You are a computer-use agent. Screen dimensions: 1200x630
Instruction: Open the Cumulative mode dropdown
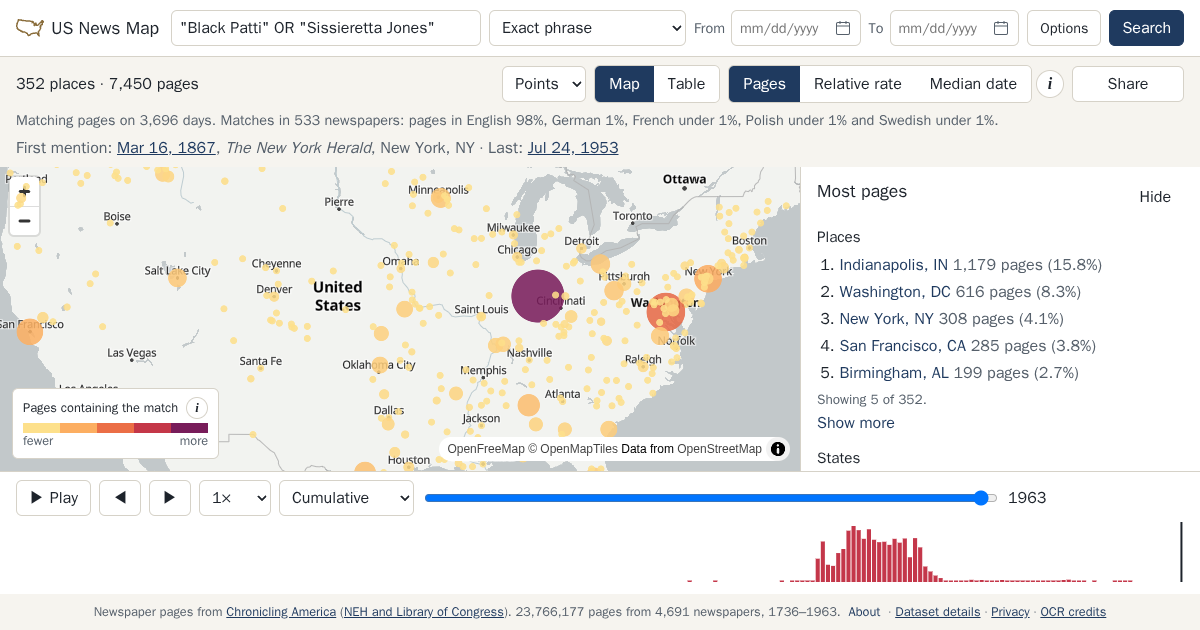[x=346, y=498]
